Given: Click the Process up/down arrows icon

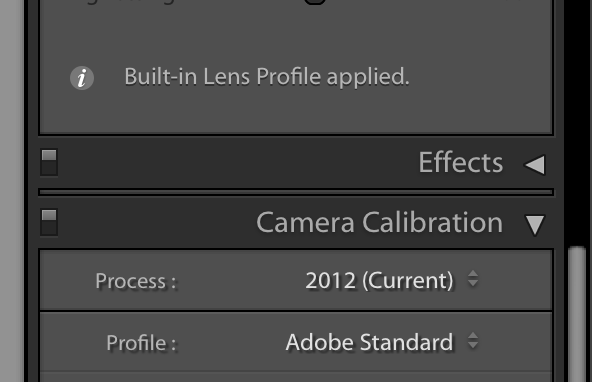Looking at the screenshot, I should pos(473,279).
